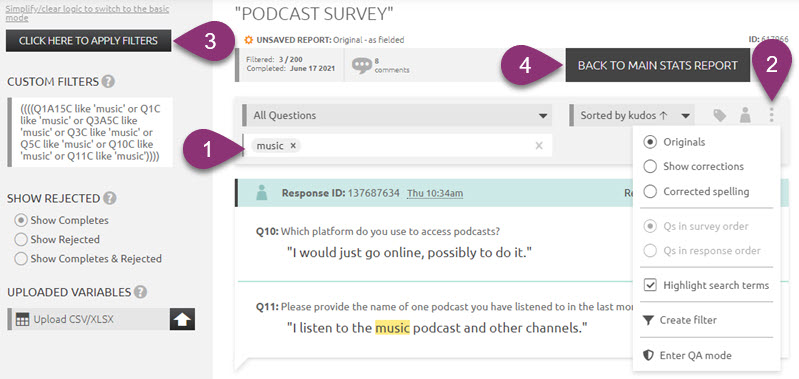Select the Show corrections option
The image size is (799, 379).
pos(650,166)
